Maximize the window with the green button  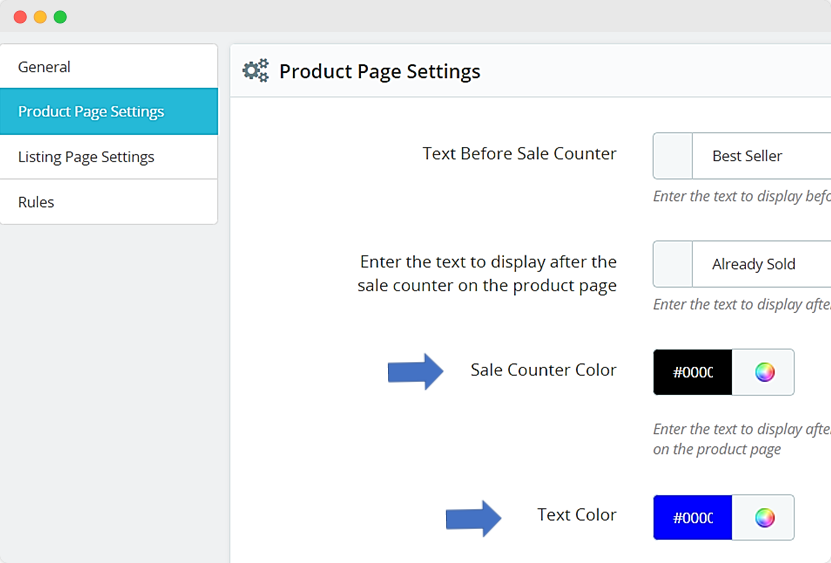click(60, 17)
